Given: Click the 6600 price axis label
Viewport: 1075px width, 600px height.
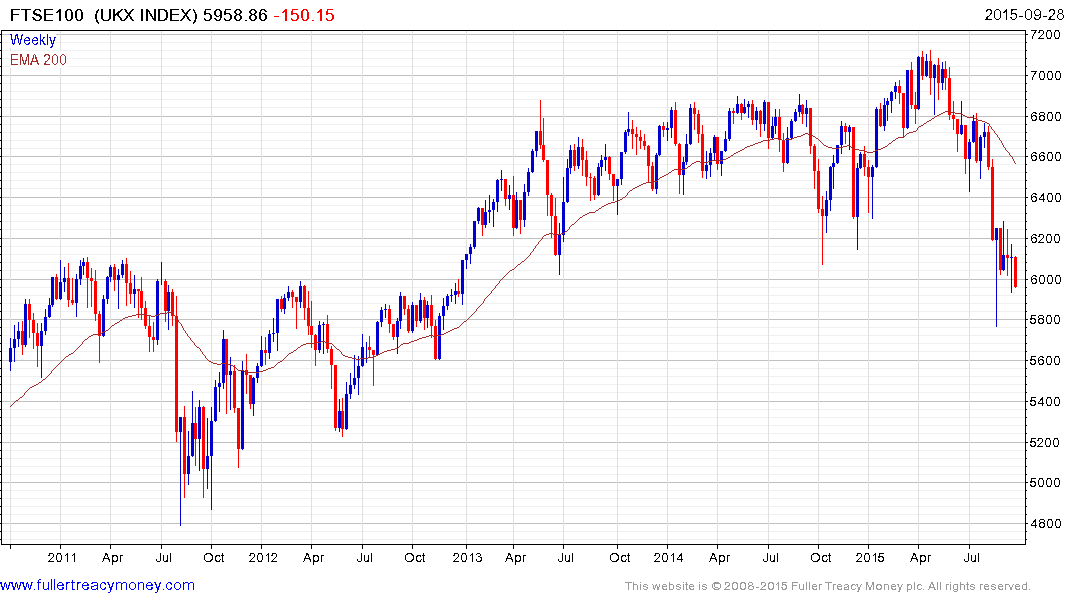Looking at the screenshot, I should coord(1047,157).
